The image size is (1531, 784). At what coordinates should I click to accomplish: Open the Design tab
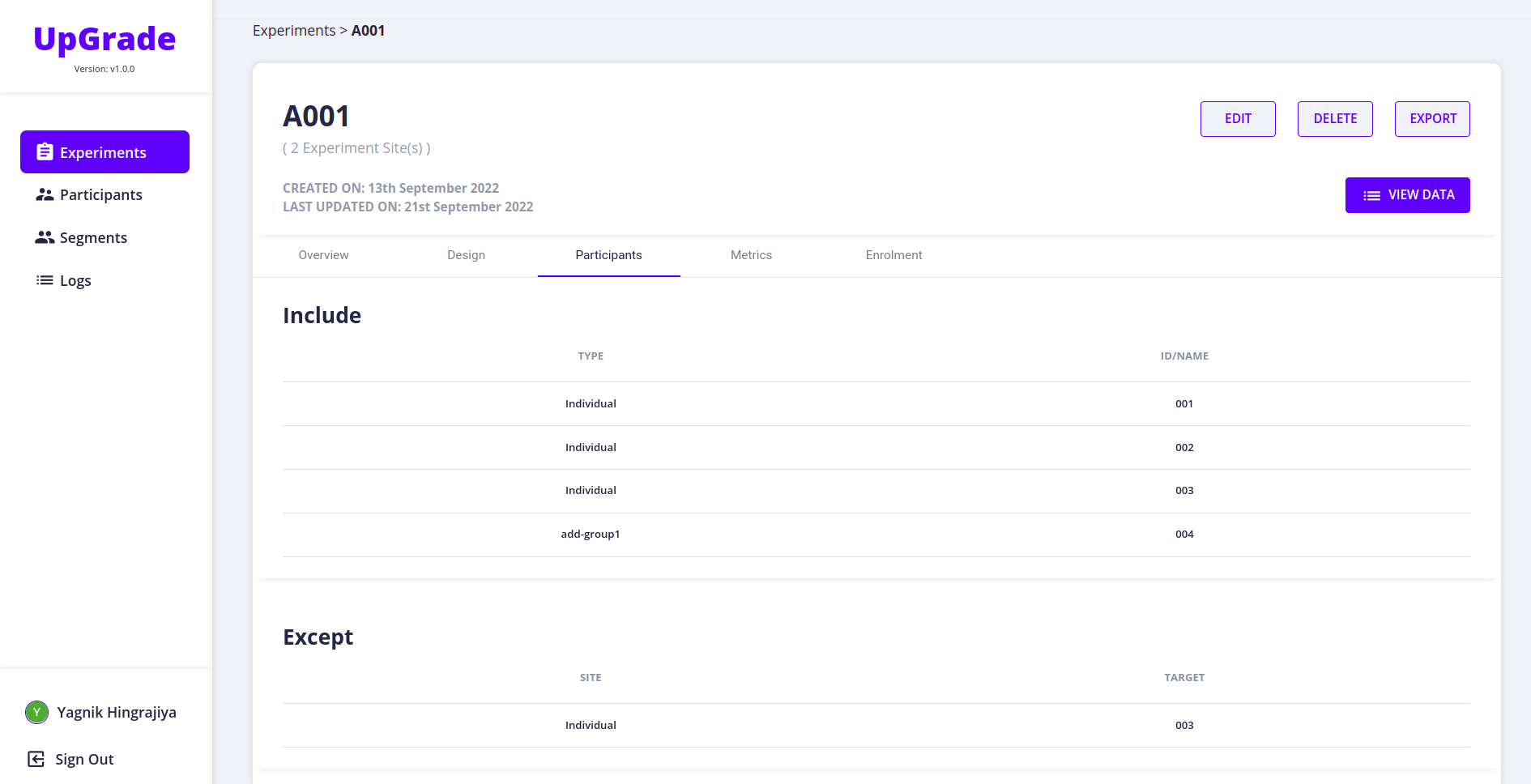pyautogui.click(x=466, y=255)
